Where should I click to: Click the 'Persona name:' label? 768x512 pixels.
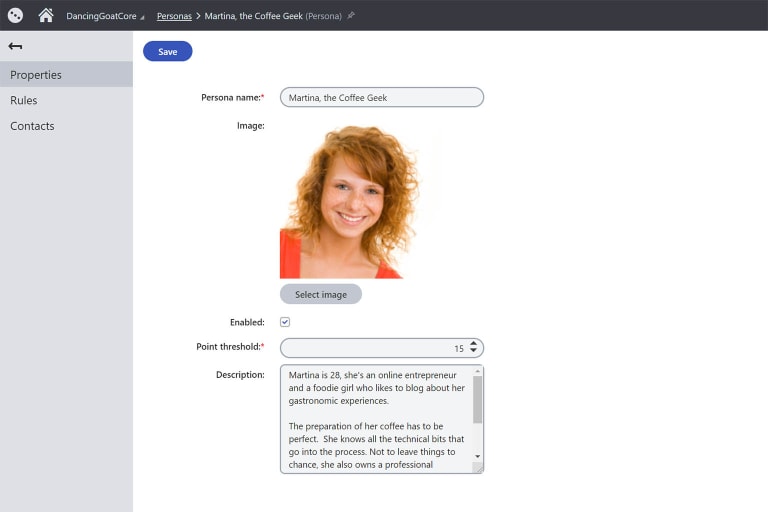[233, 98]
